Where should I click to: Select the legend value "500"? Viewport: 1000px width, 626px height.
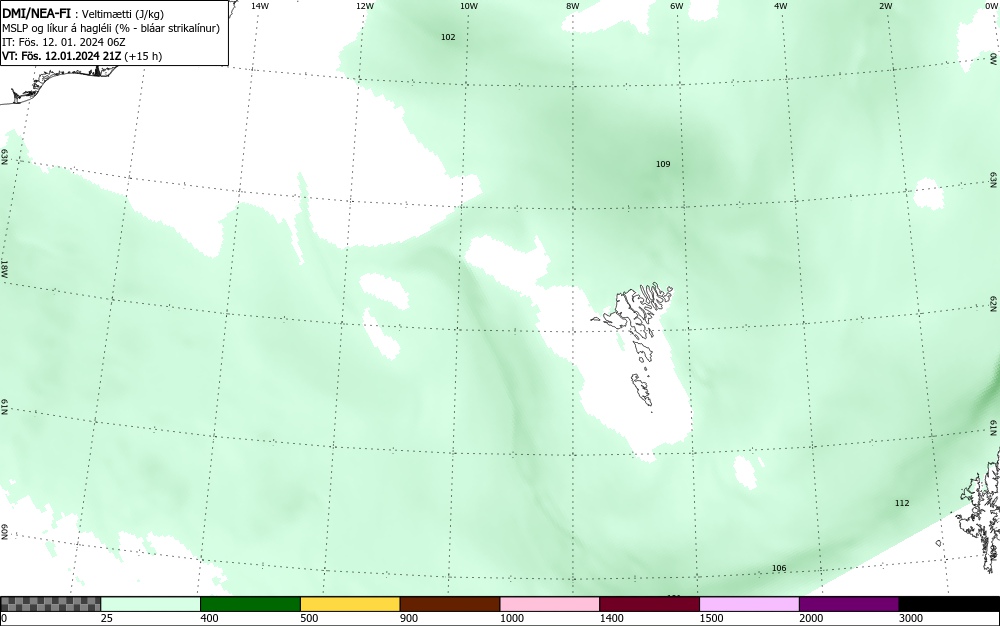[x=309, y=618]
